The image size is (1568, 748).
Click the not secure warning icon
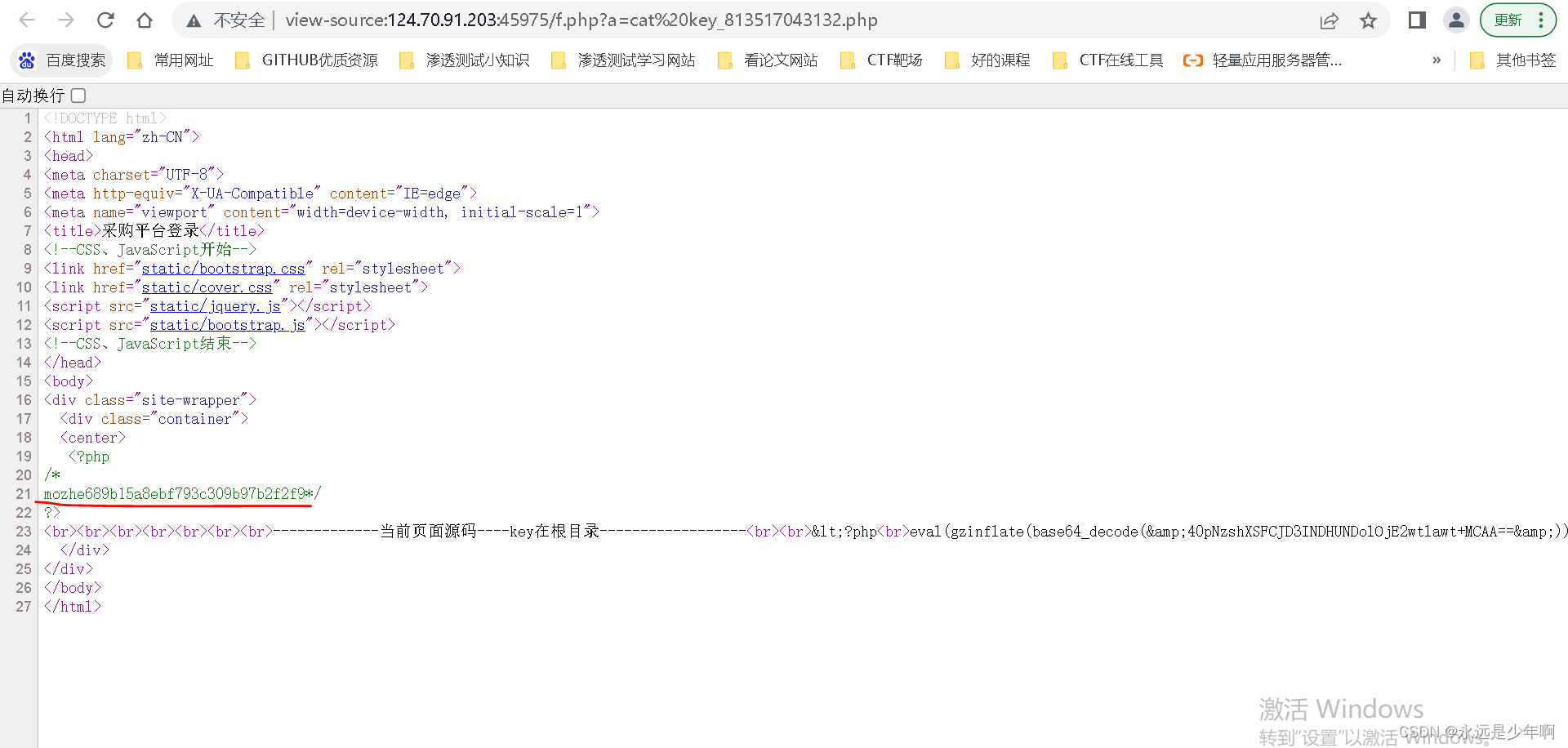click(194, 20)
